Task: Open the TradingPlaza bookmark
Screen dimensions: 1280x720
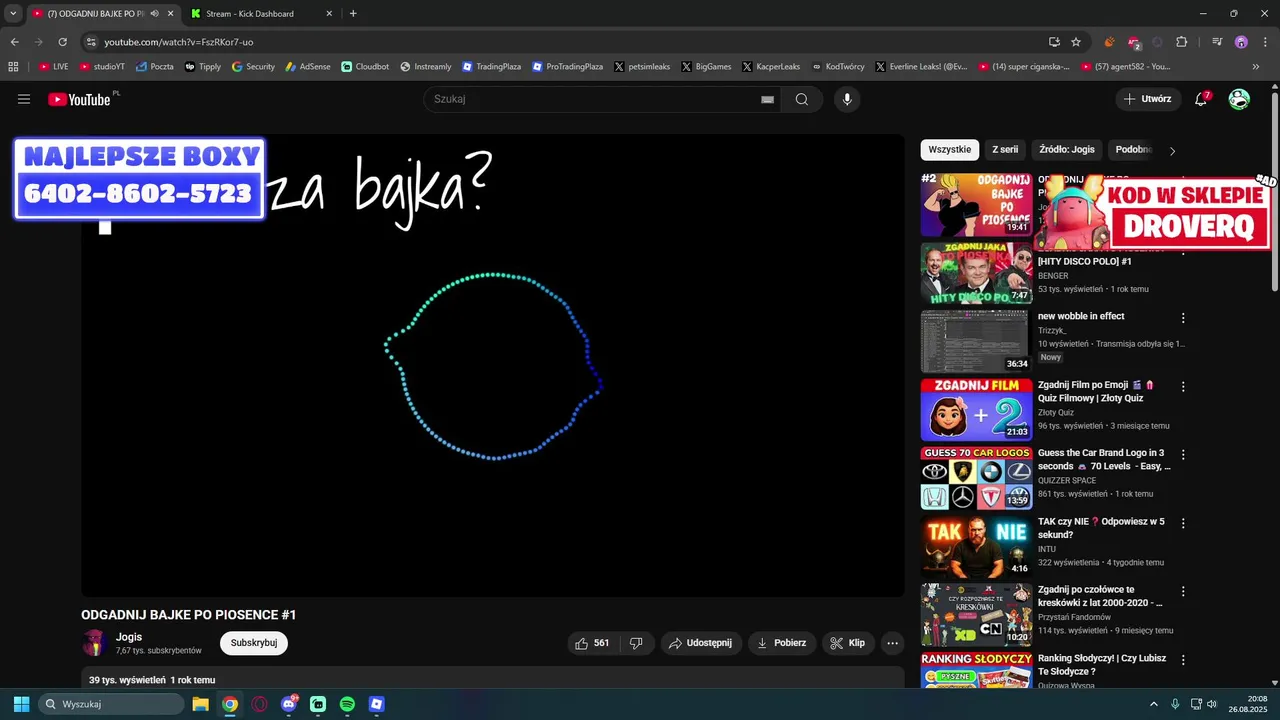Action: pyautogui.click(x=491, y=66)
